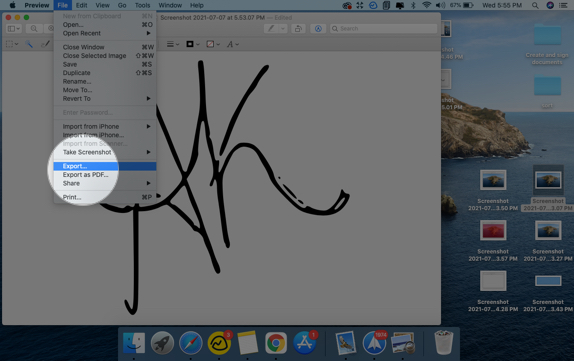Viewport: 574px width, 361px height.
Task: Click the Rotate toolbar button
Action: click(298, 29)
